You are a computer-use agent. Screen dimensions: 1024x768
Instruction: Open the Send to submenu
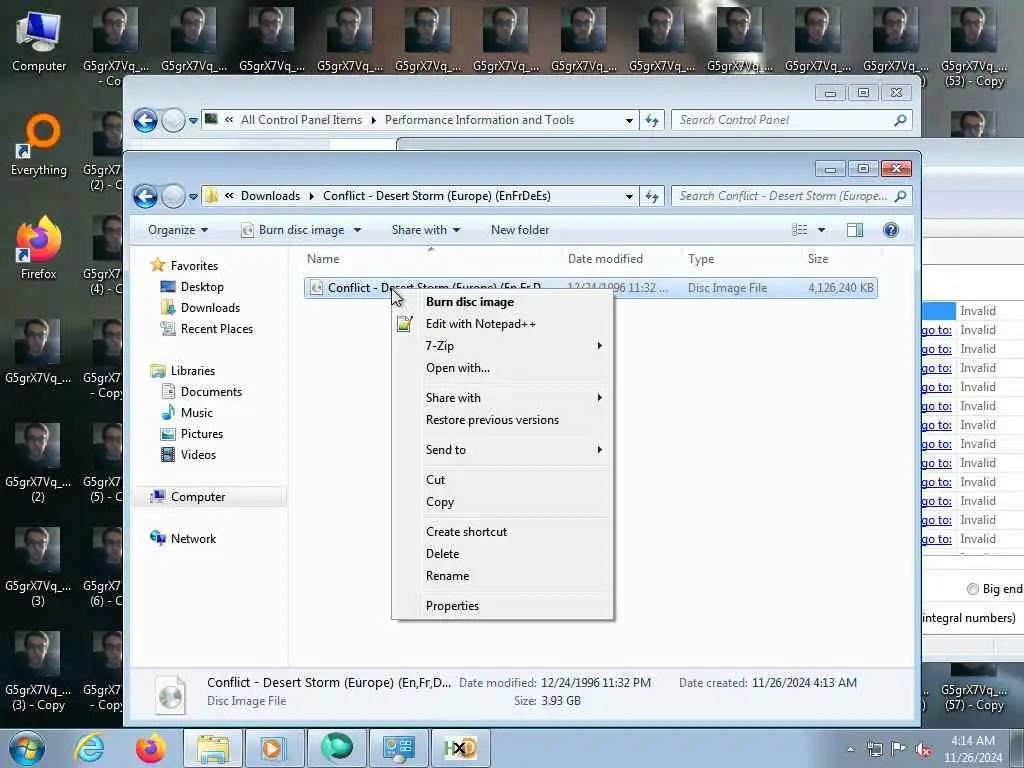(502, 449)
